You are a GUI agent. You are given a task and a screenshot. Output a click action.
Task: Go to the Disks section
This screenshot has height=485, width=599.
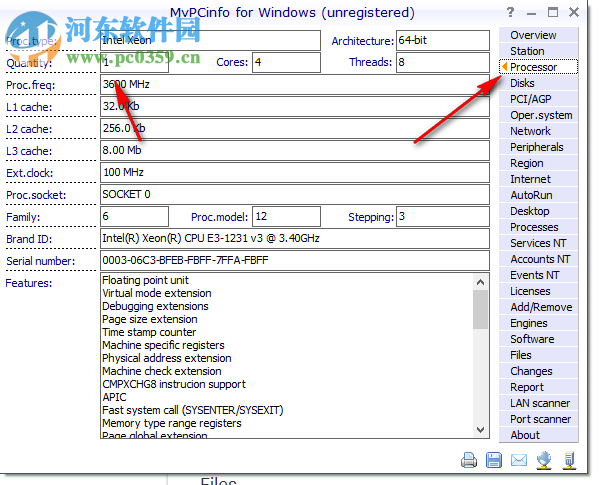(538, 83)
